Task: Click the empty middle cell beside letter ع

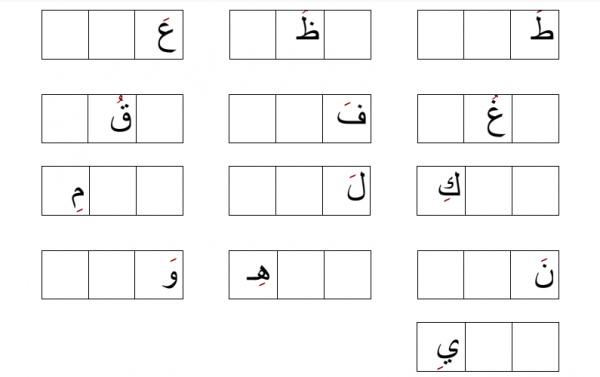Action: coord(111,35)
